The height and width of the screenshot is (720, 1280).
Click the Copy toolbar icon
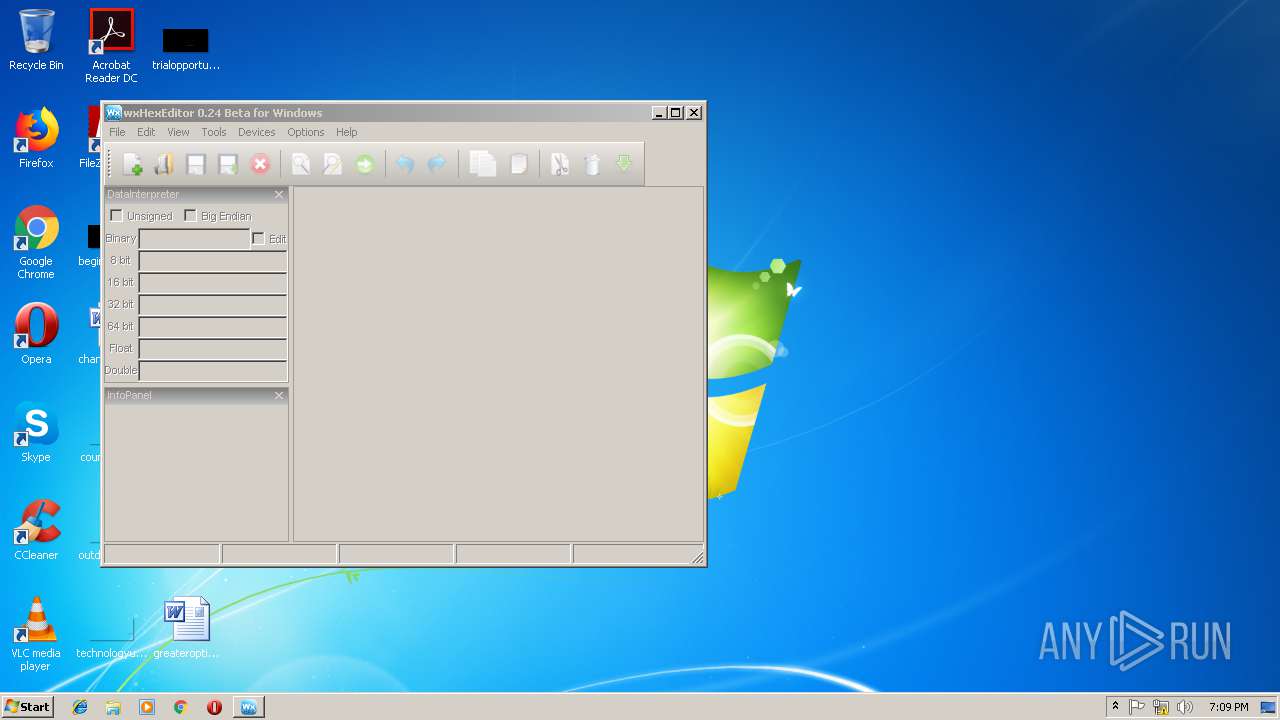pyautogui.click(x=483, y=164)
